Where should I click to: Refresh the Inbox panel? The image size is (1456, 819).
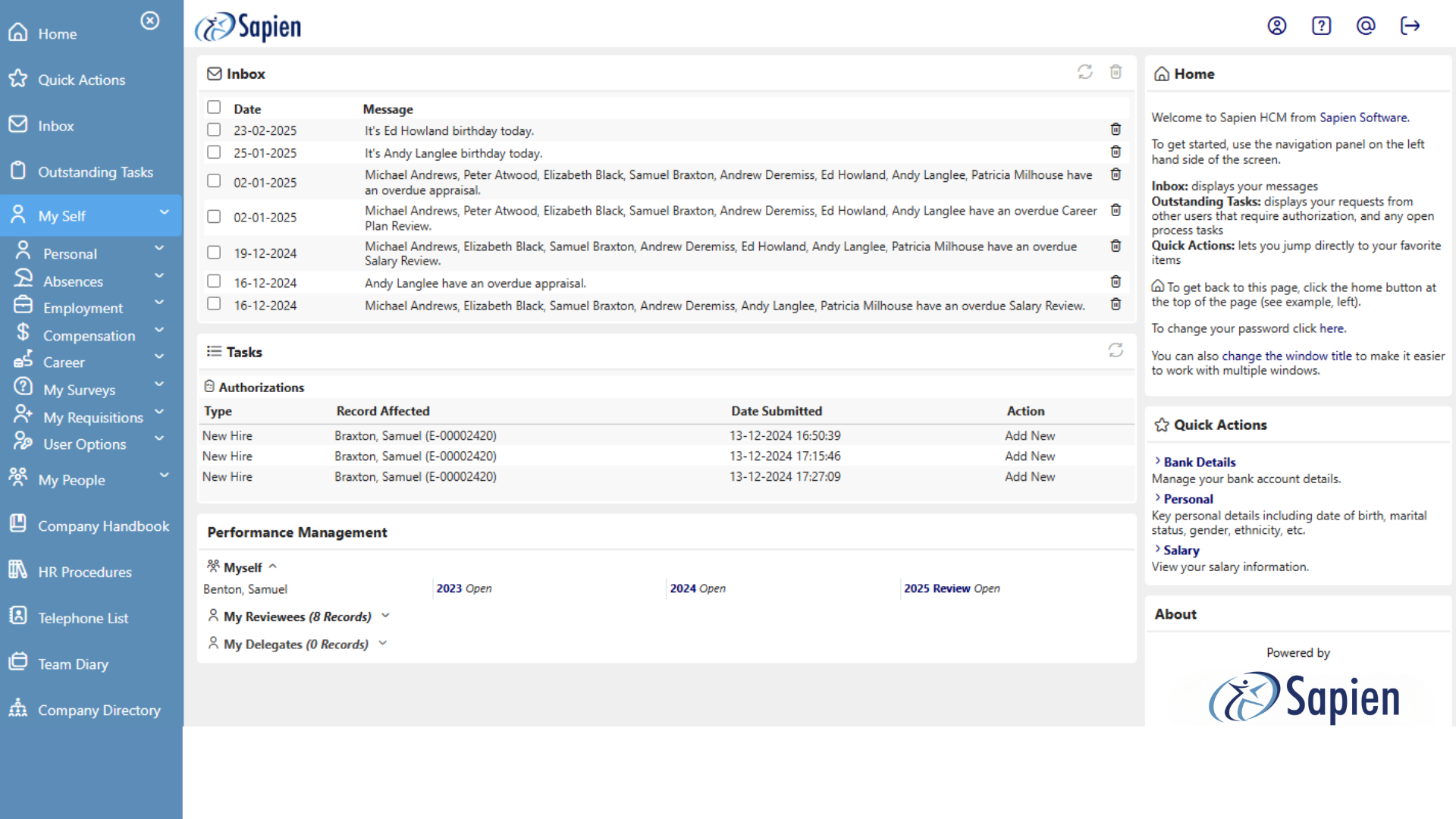pos(1084,72)
